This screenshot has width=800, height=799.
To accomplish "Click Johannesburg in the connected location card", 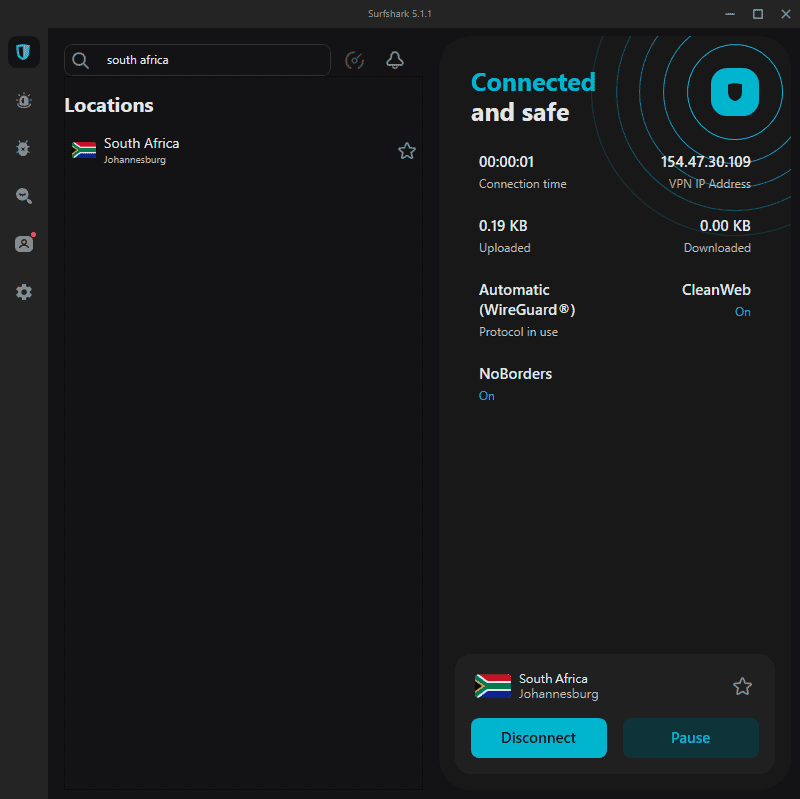I will (559, 694).
